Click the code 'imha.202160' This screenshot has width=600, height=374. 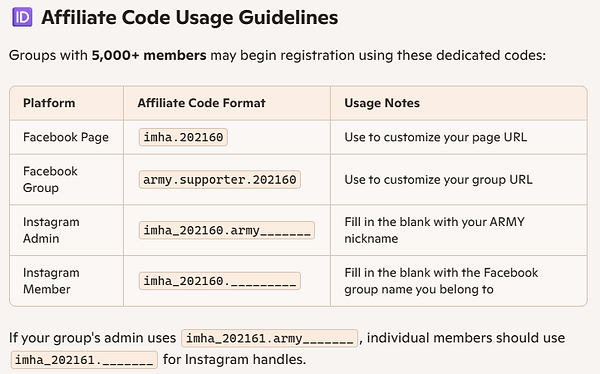click(x=183, y=137)
